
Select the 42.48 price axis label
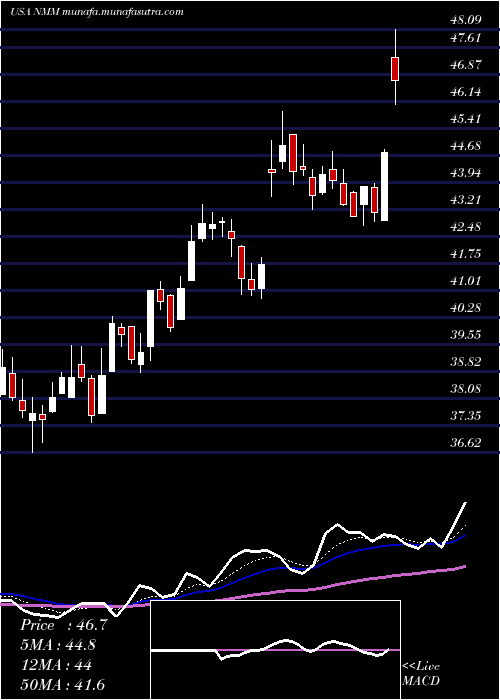(467, 227)
